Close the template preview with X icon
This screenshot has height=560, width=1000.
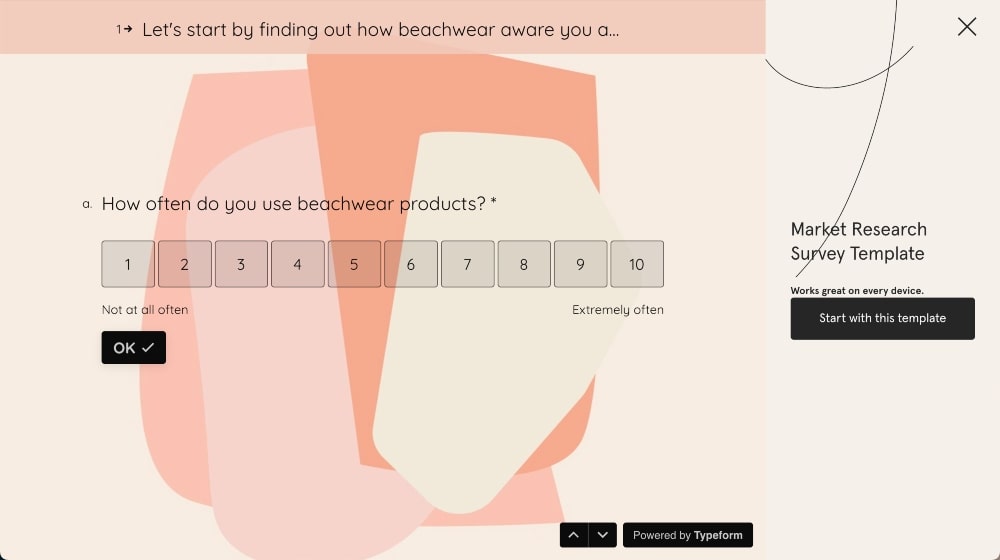966,27
